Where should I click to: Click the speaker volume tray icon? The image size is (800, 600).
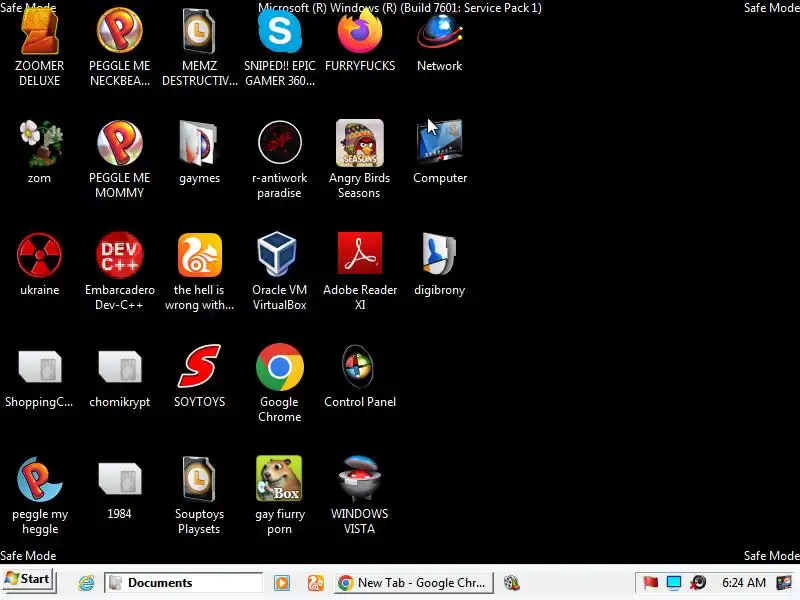698,583
